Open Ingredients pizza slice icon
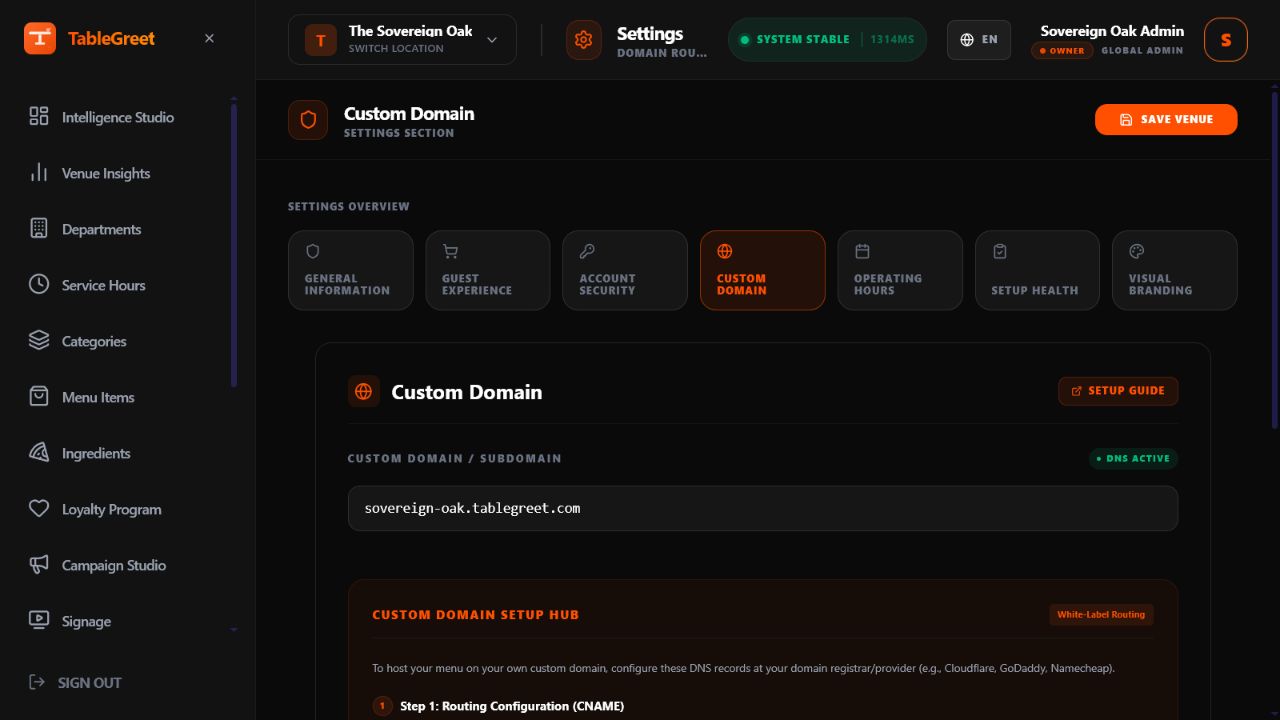Image resolution: width=1280 pixels, height=720 pixels. [39, 453]
